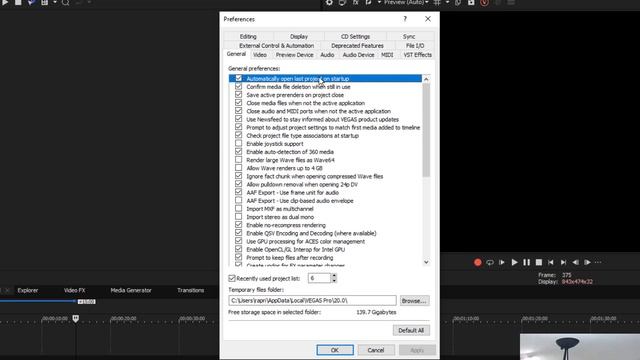Copy snapshot to clipboard icon
Image resolution: width=640 pixels, height=360 pixels.
(458, 2)
